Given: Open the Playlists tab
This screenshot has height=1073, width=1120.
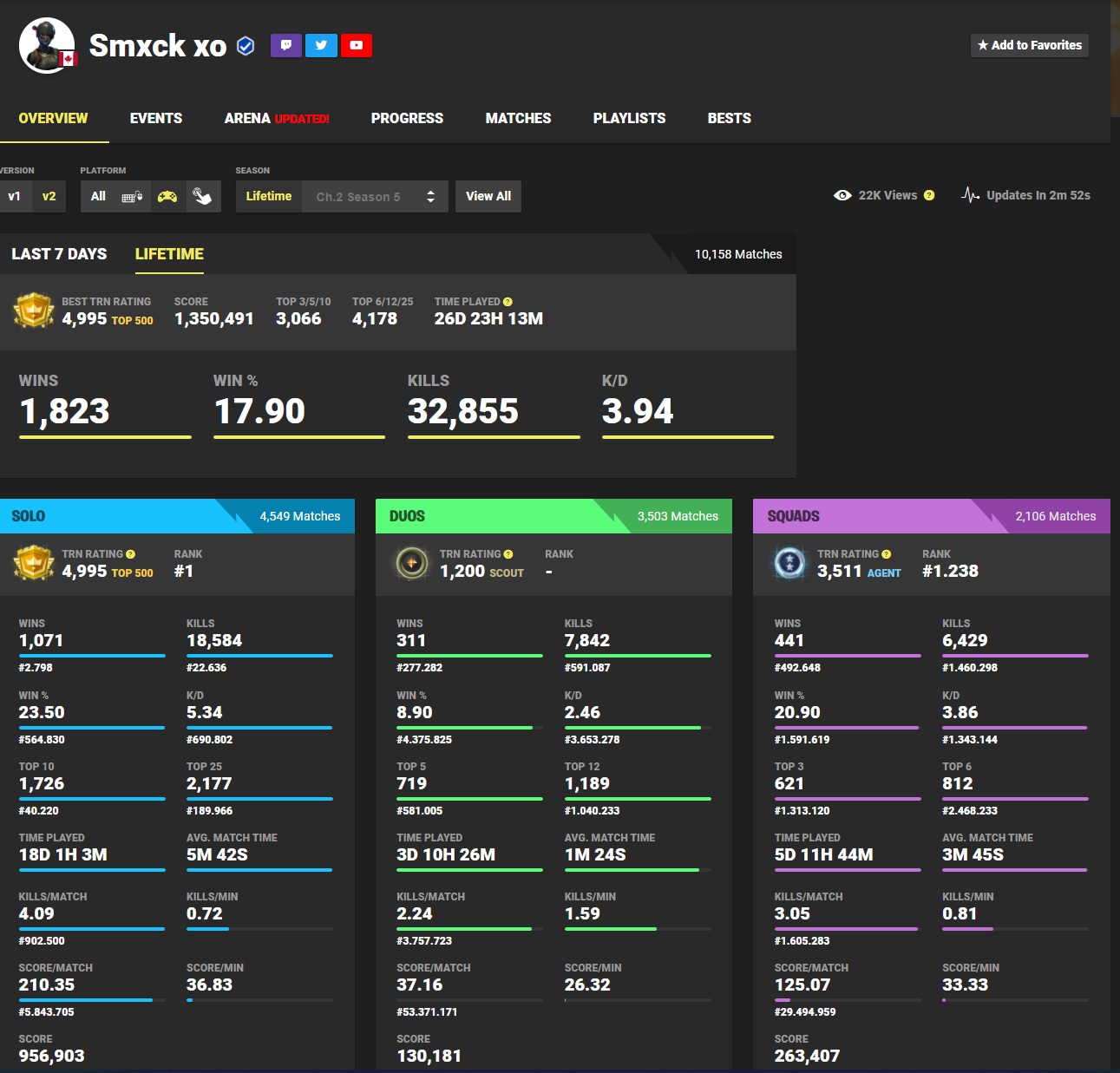Looking at the screenshot, I should 629,118.
